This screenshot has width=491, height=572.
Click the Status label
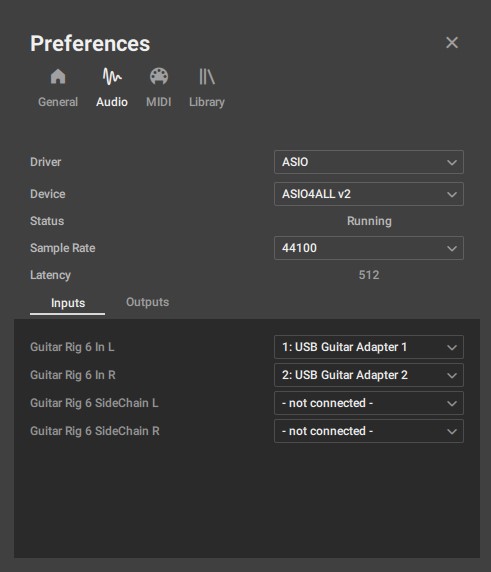(x=47, y=221)
